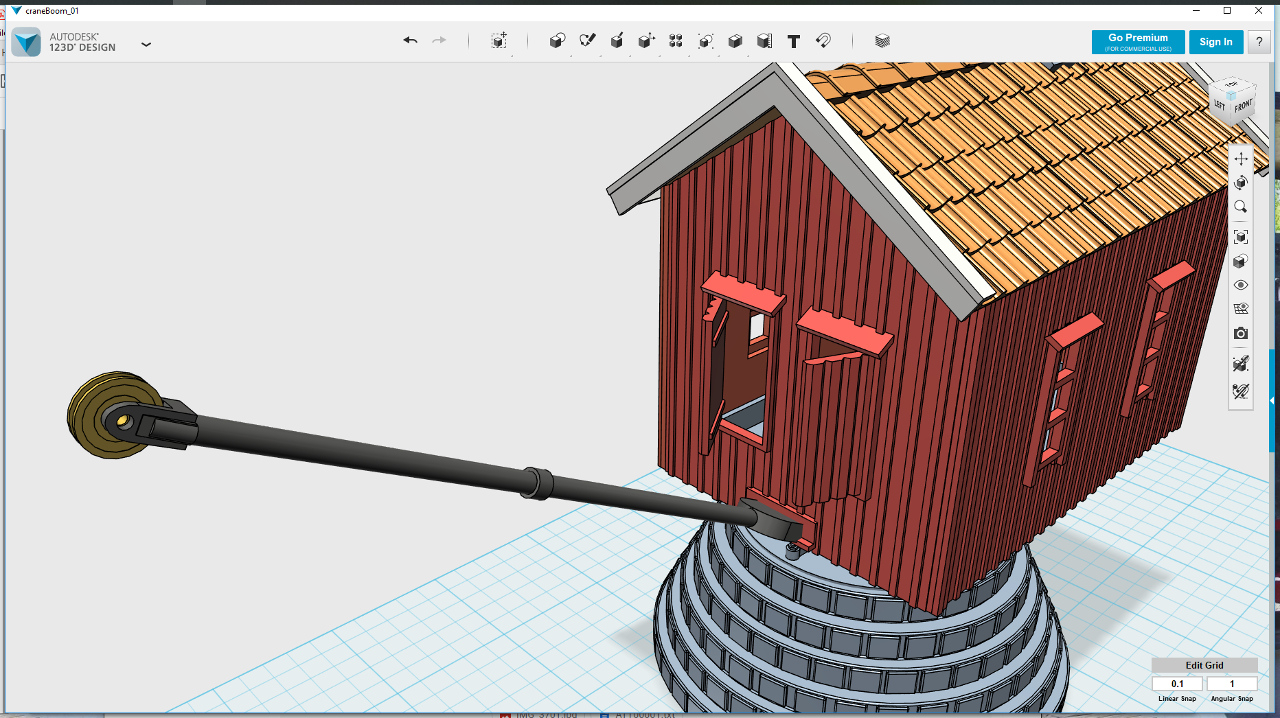Select the Zoom magnifier tool

(x=1241, y=207)
